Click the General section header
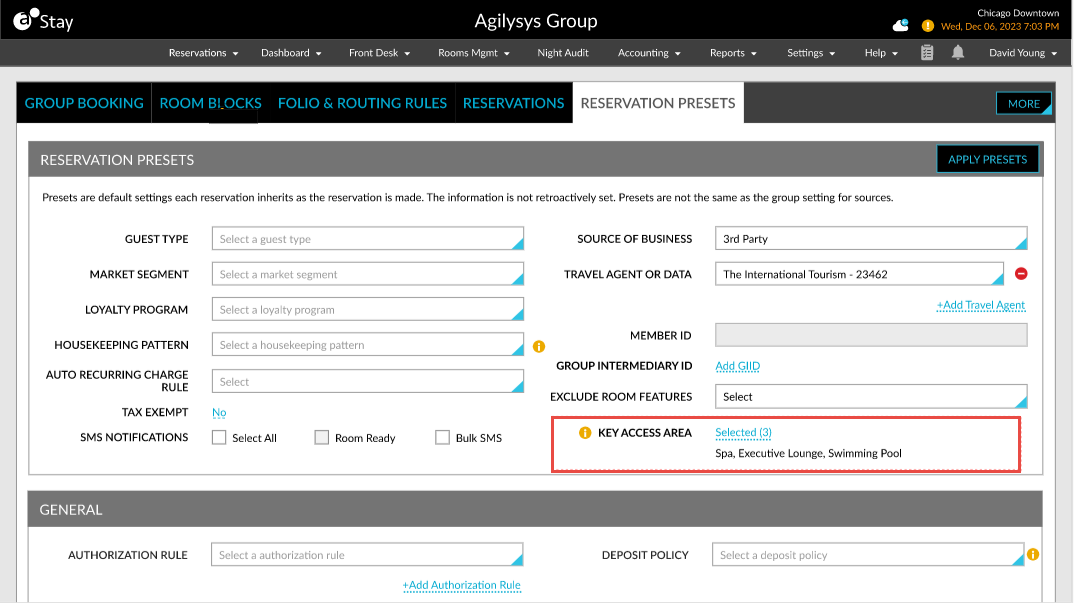1074x603 pixels. pyautogui.click(x=535, y=509)
